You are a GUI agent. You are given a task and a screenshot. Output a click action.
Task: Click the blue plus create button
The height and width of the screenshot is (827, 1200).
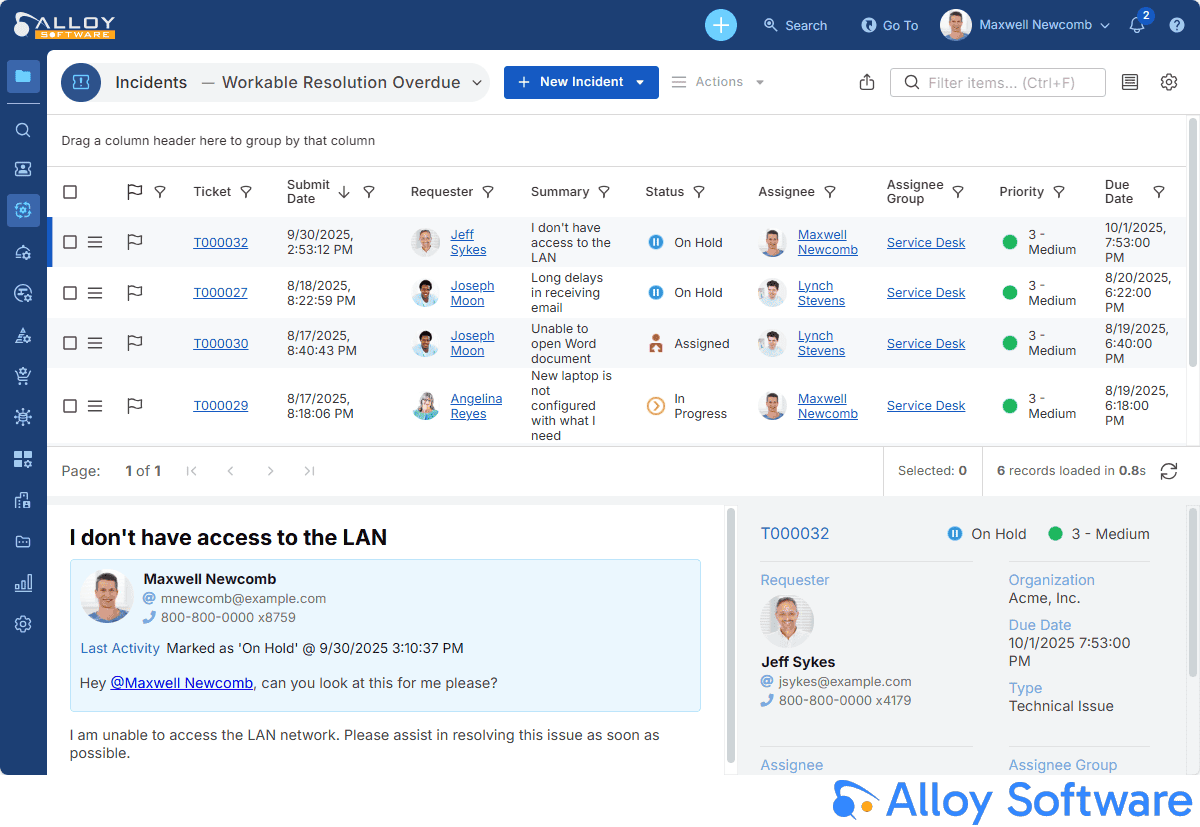pyautogui.click(x=720, y=25)
